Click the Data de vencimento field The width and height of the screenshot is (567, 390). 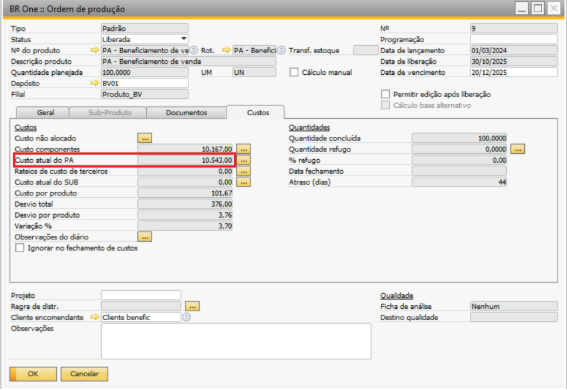click(x=514, y=72)
